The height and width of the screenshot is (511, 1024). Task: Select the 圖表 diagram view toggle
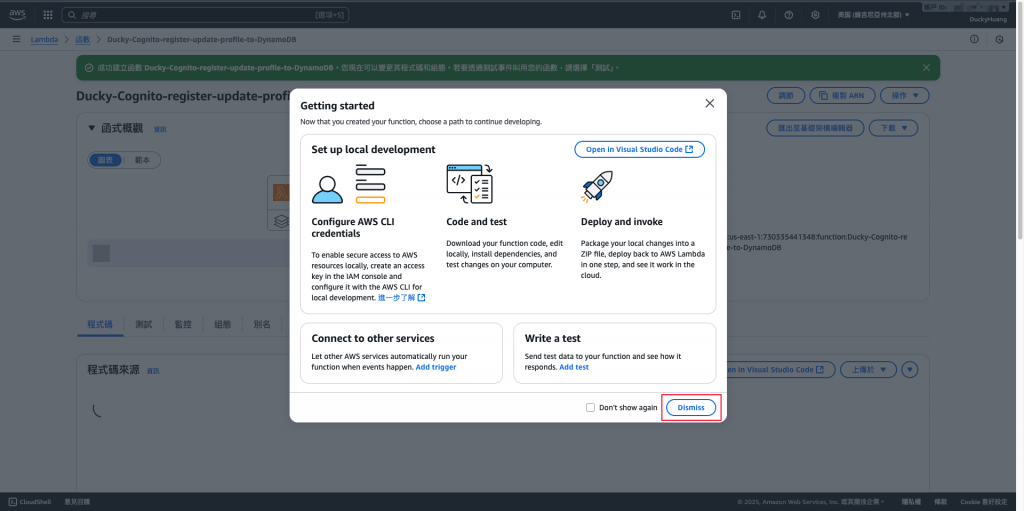coord(105,160)
